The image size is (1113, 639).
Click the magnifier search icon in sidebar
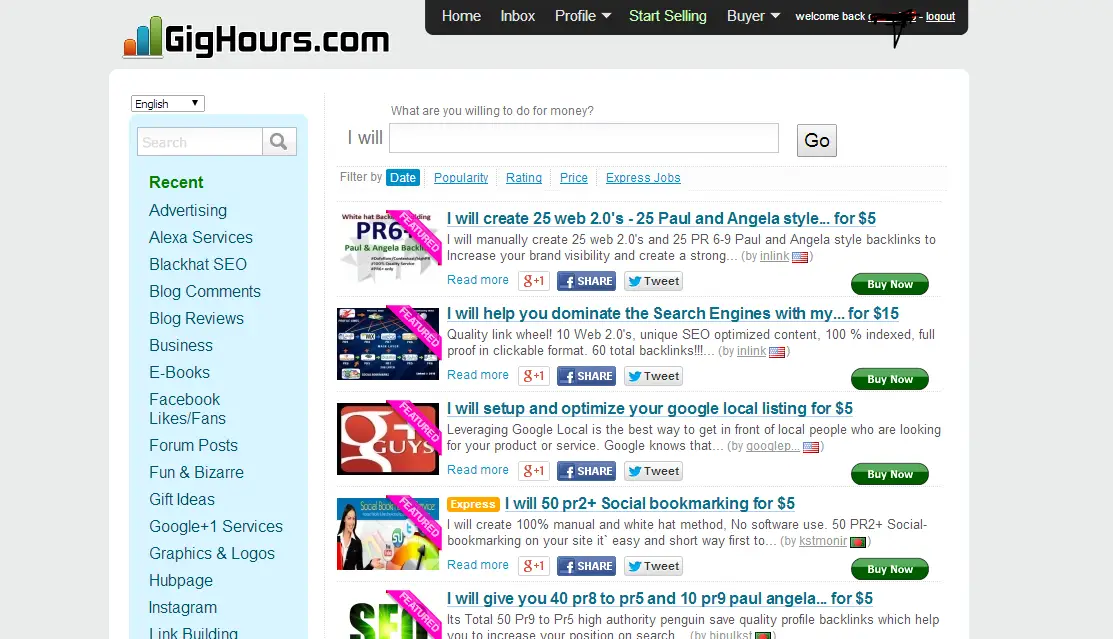click(279, 142)
